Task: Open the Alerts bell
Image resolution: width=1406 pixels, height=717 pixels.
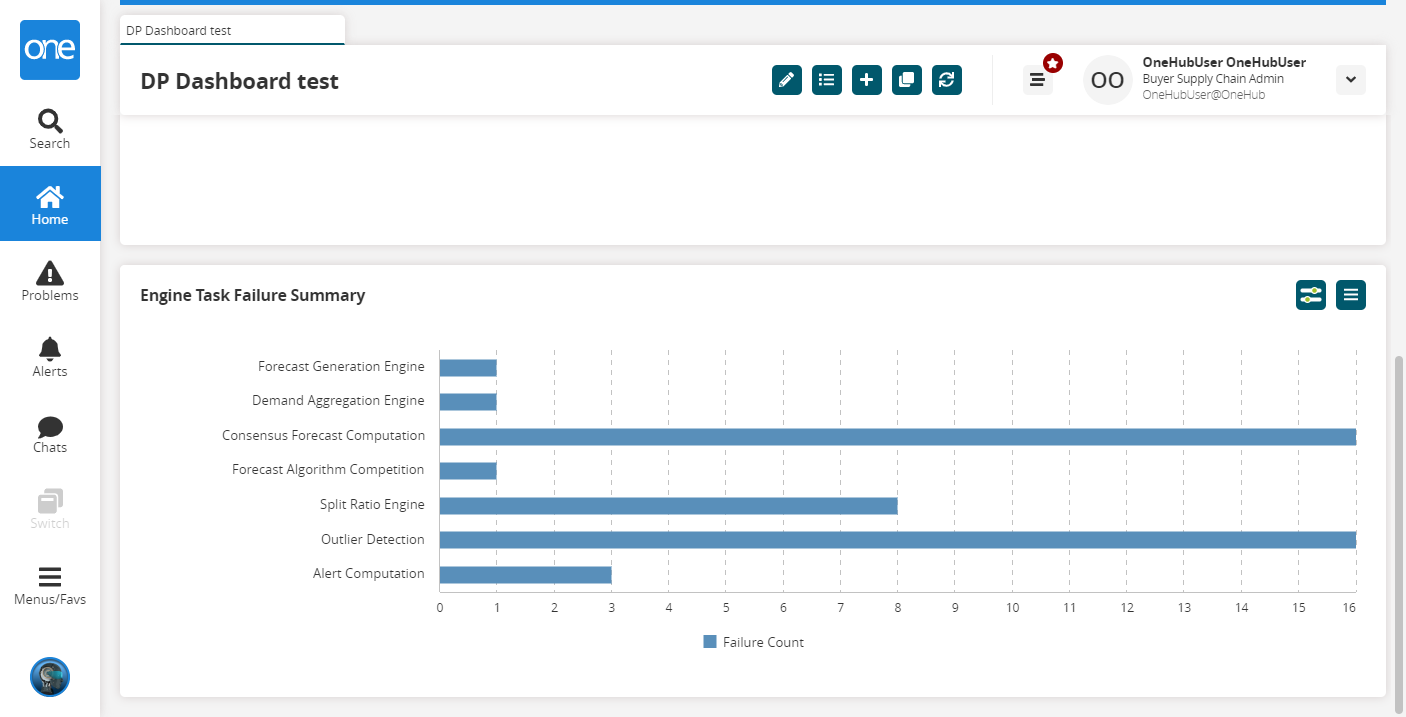Action: pyautogui.click(x=50, y=357)
